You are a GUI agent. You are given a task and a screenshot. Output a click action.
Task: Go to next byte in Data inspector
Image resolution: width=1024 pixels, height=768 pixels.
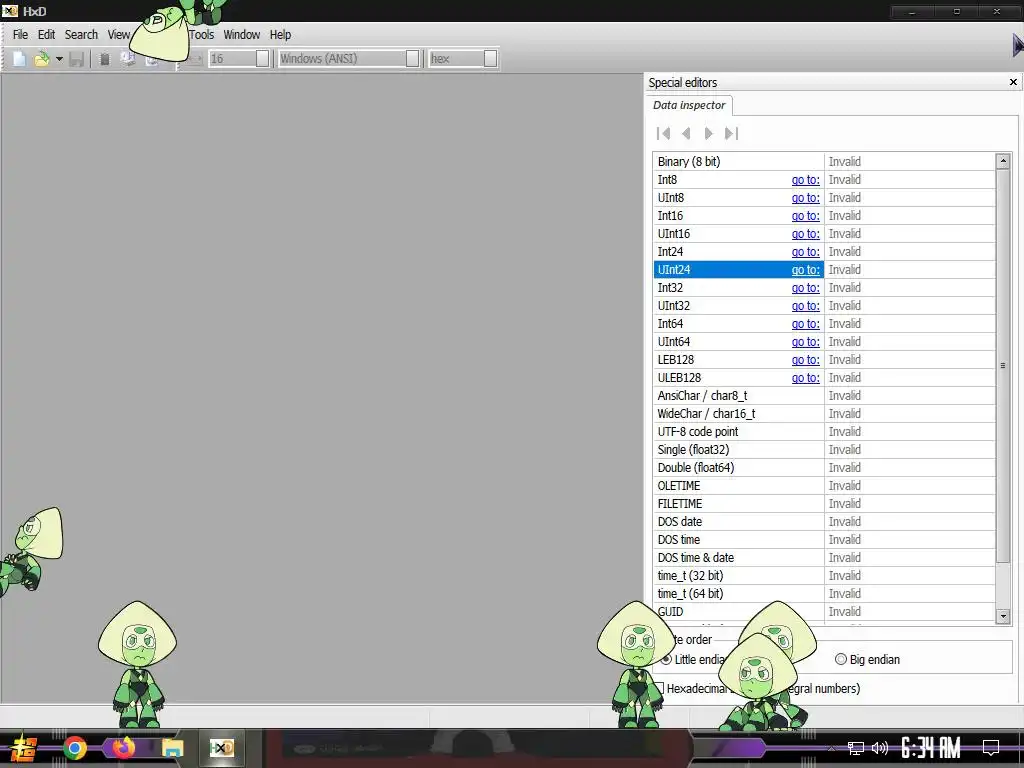[709, 133]
